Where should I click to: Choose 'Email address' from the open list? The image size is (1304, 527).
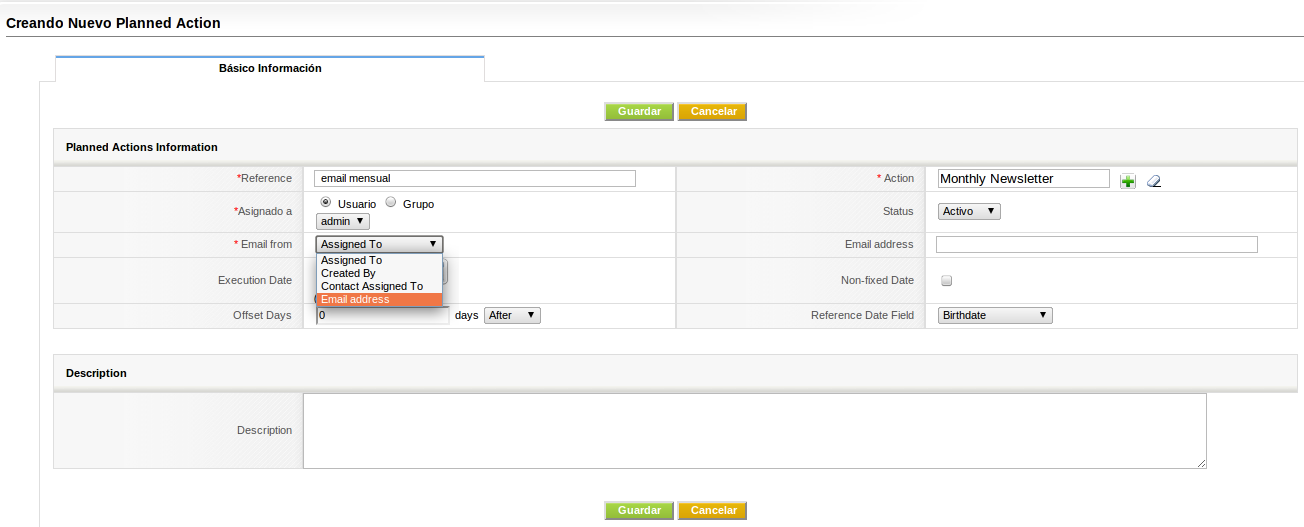[379, 299]
